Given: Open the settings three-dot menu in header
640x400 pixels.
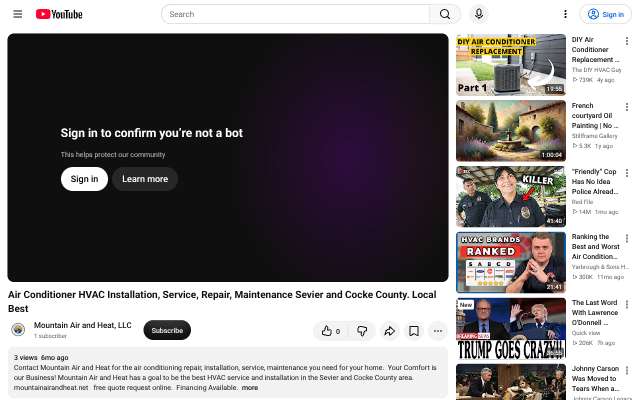Looking at the screenshot, I should click(x=565, y=14).
